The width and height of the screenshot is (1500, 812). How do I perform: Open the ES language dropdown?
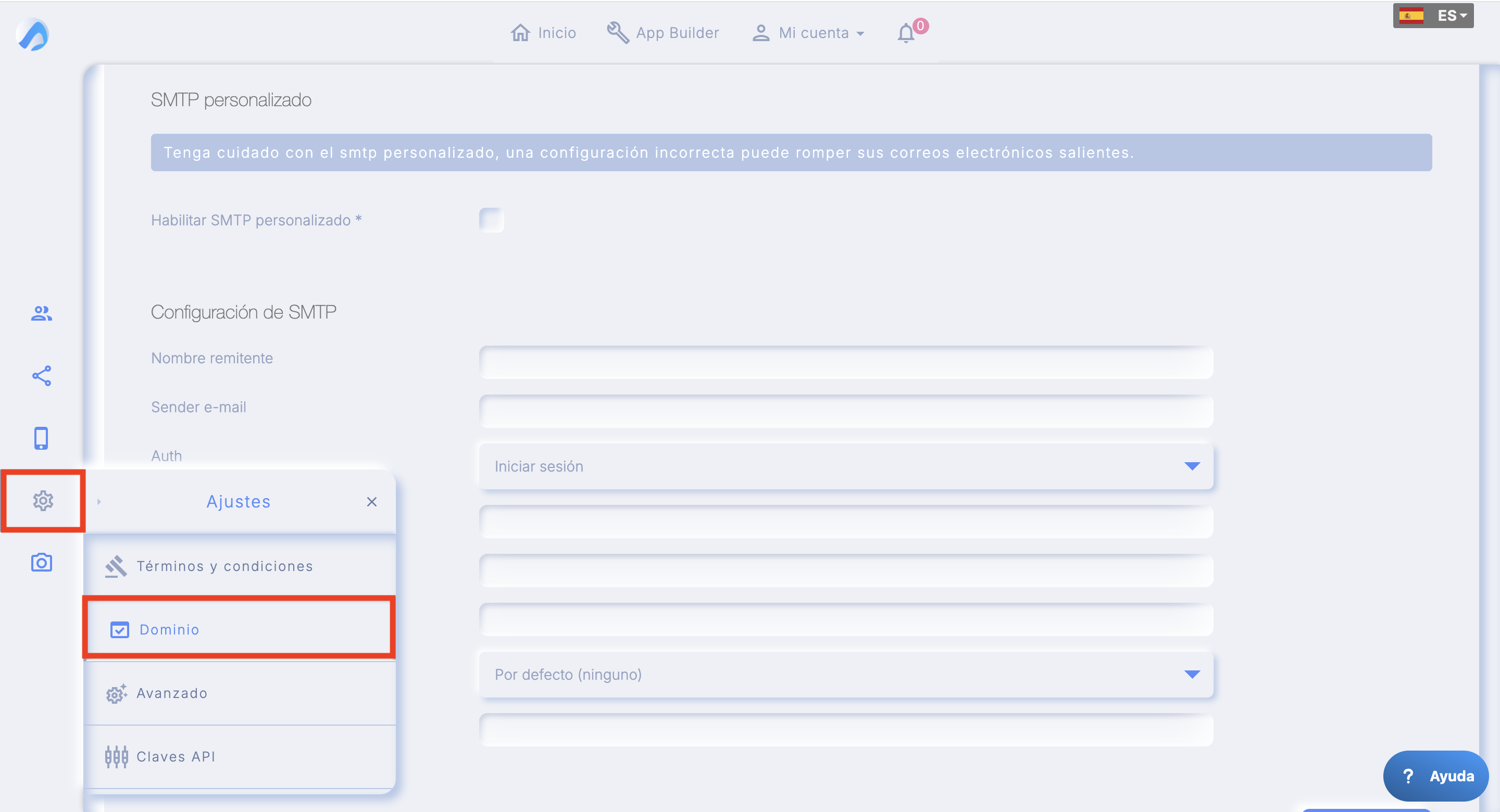[1433, 16]
